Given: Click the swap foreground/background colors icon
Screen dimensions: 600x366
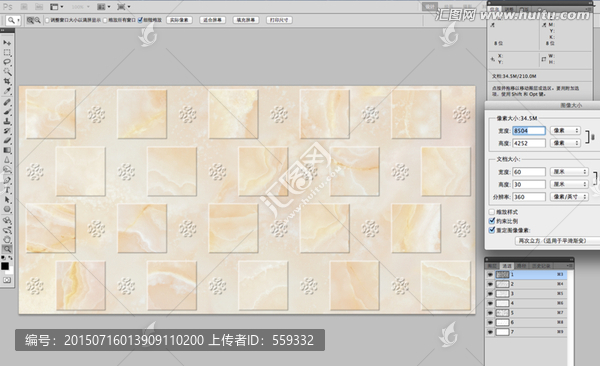Looking at the screenshot, I should (10, 258).
